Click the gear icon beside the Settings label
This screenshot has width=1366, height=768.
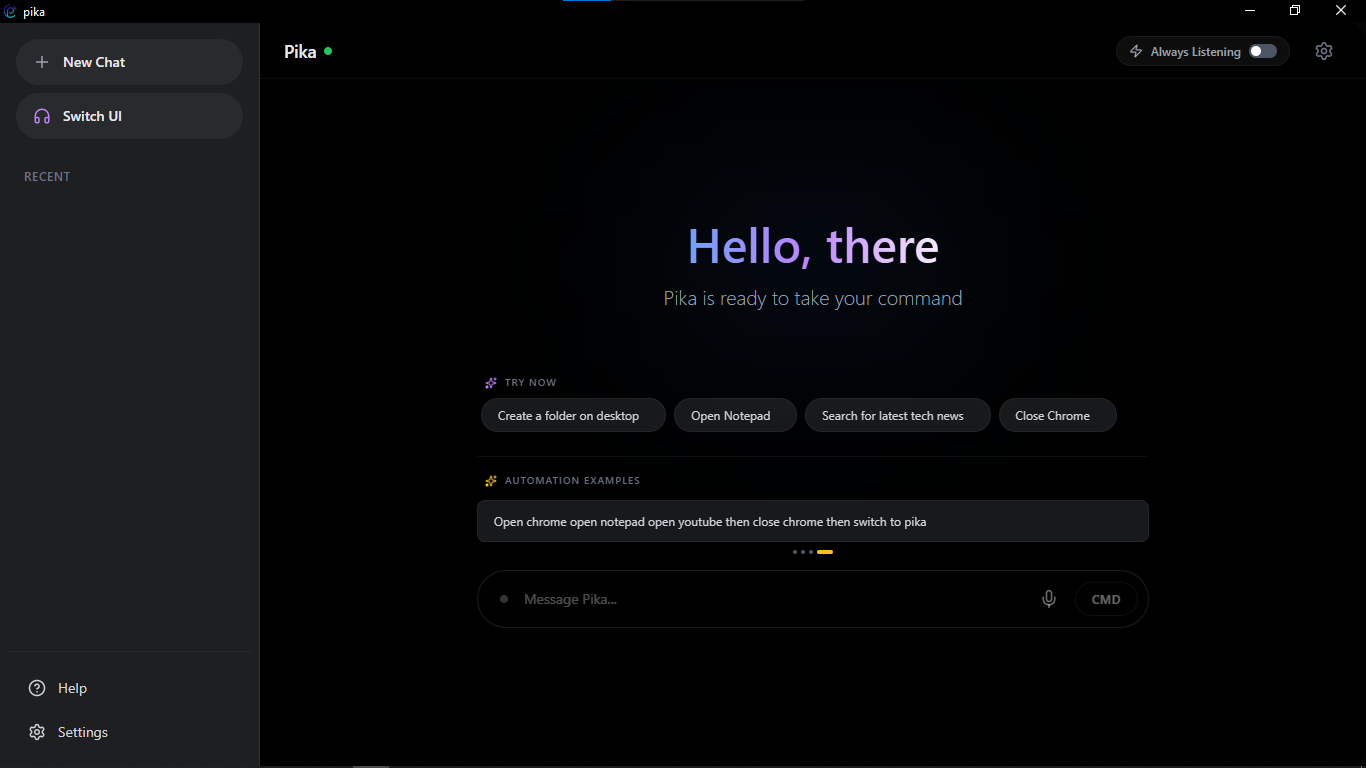pos(37,732)
